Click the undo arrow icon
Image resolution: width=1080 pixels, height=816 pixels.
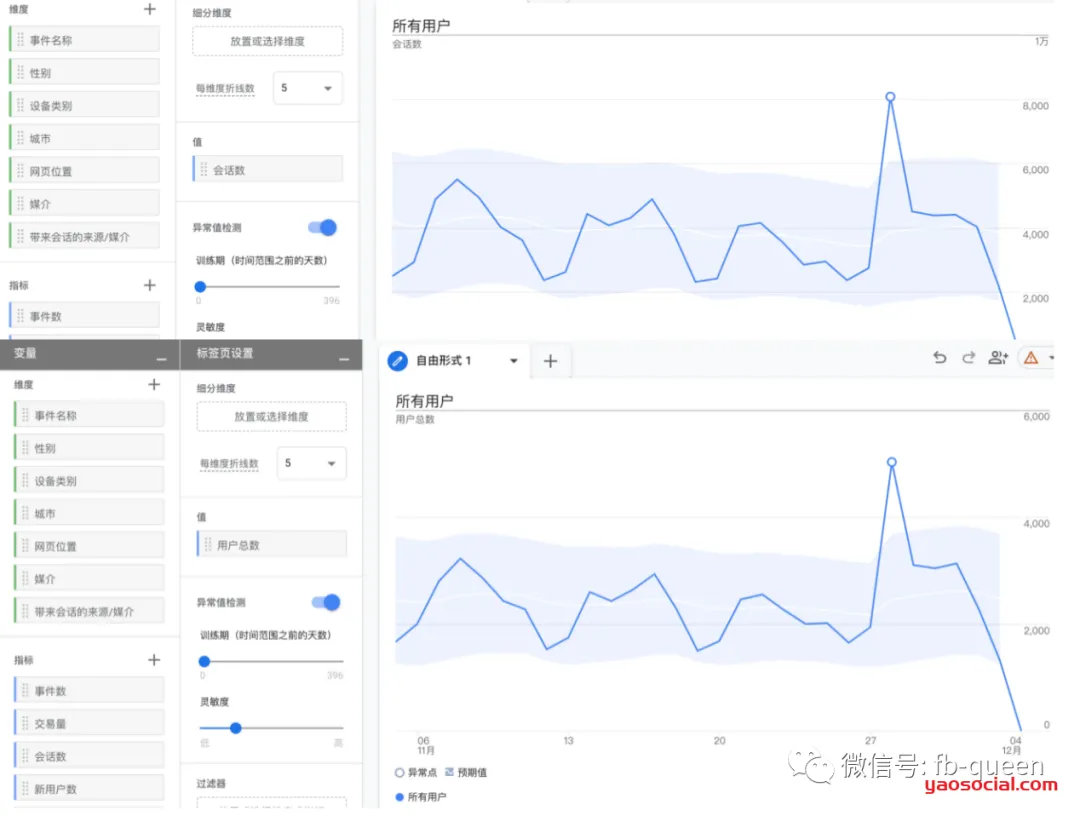pyautogui.click(x=939, y=357)
